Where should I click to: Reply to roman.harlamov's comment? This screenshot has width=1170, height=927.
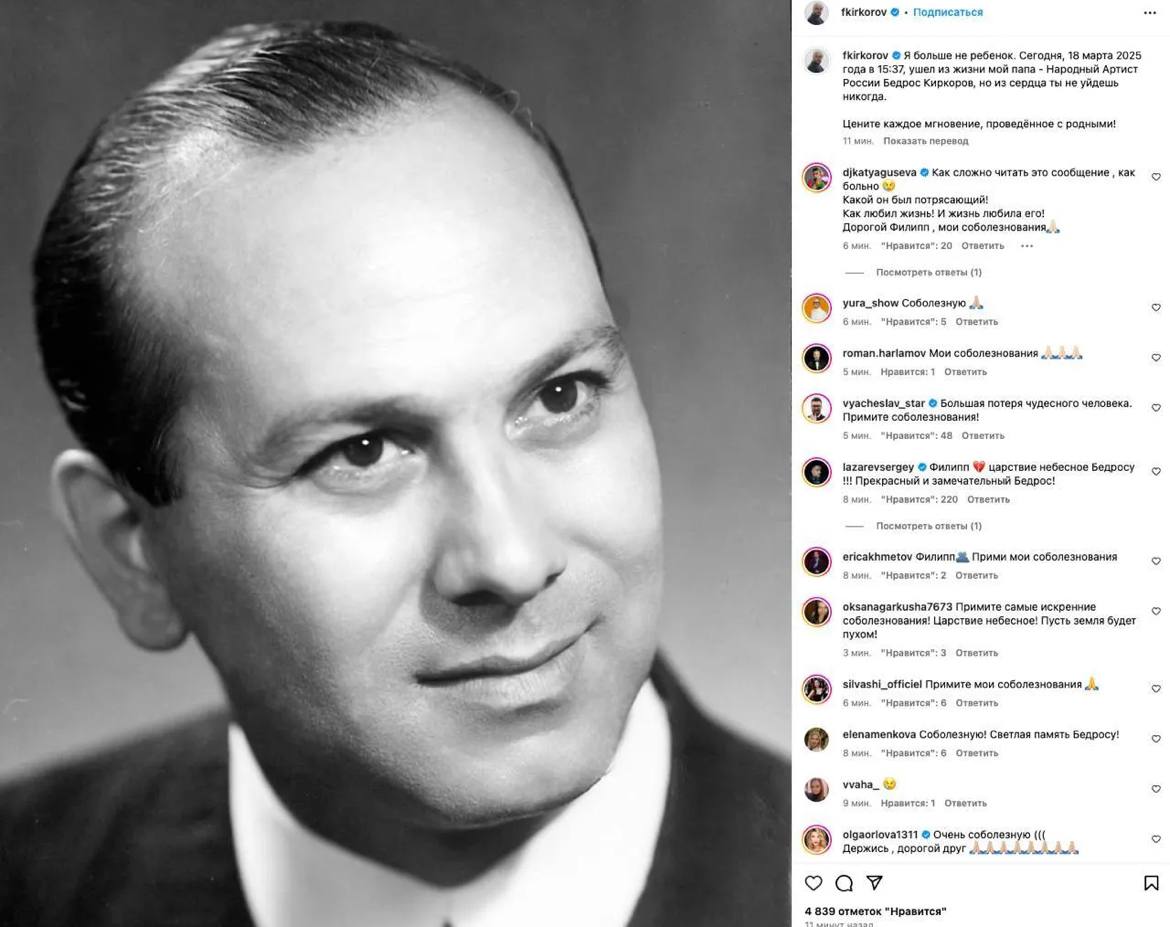965,372
